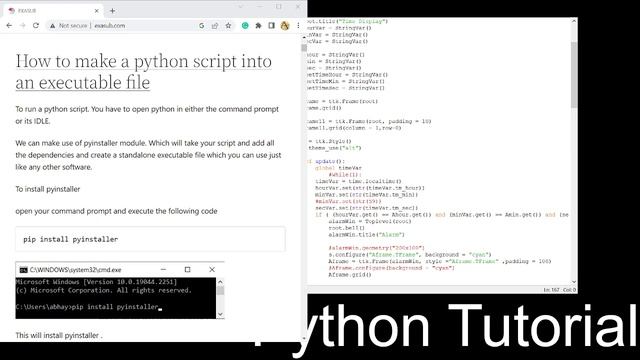Screen dimensions: 640x360
Task: Click the cmd.exe scrollbar thumb
Action: 220,291
